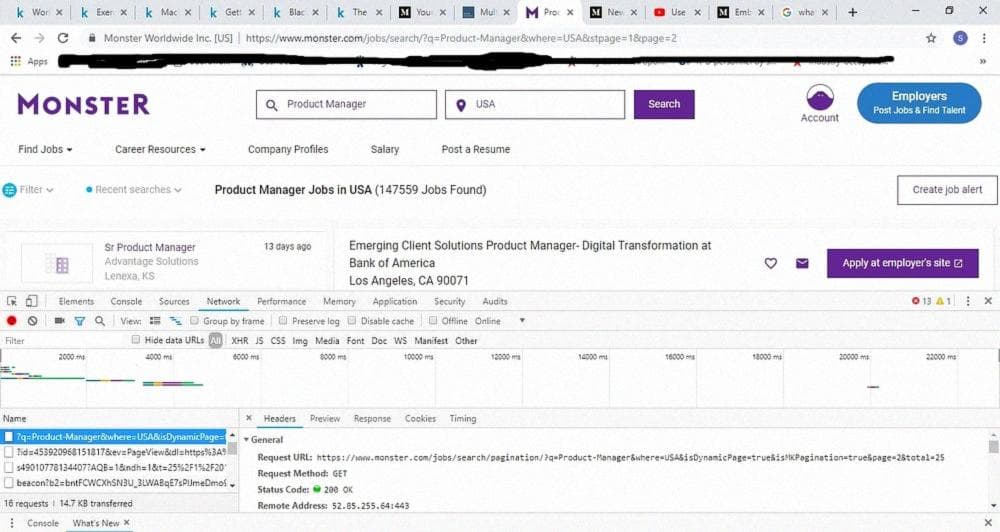Open Chrome three-dot menu
Screen dimensions: 1000x532
pos(984,38)
